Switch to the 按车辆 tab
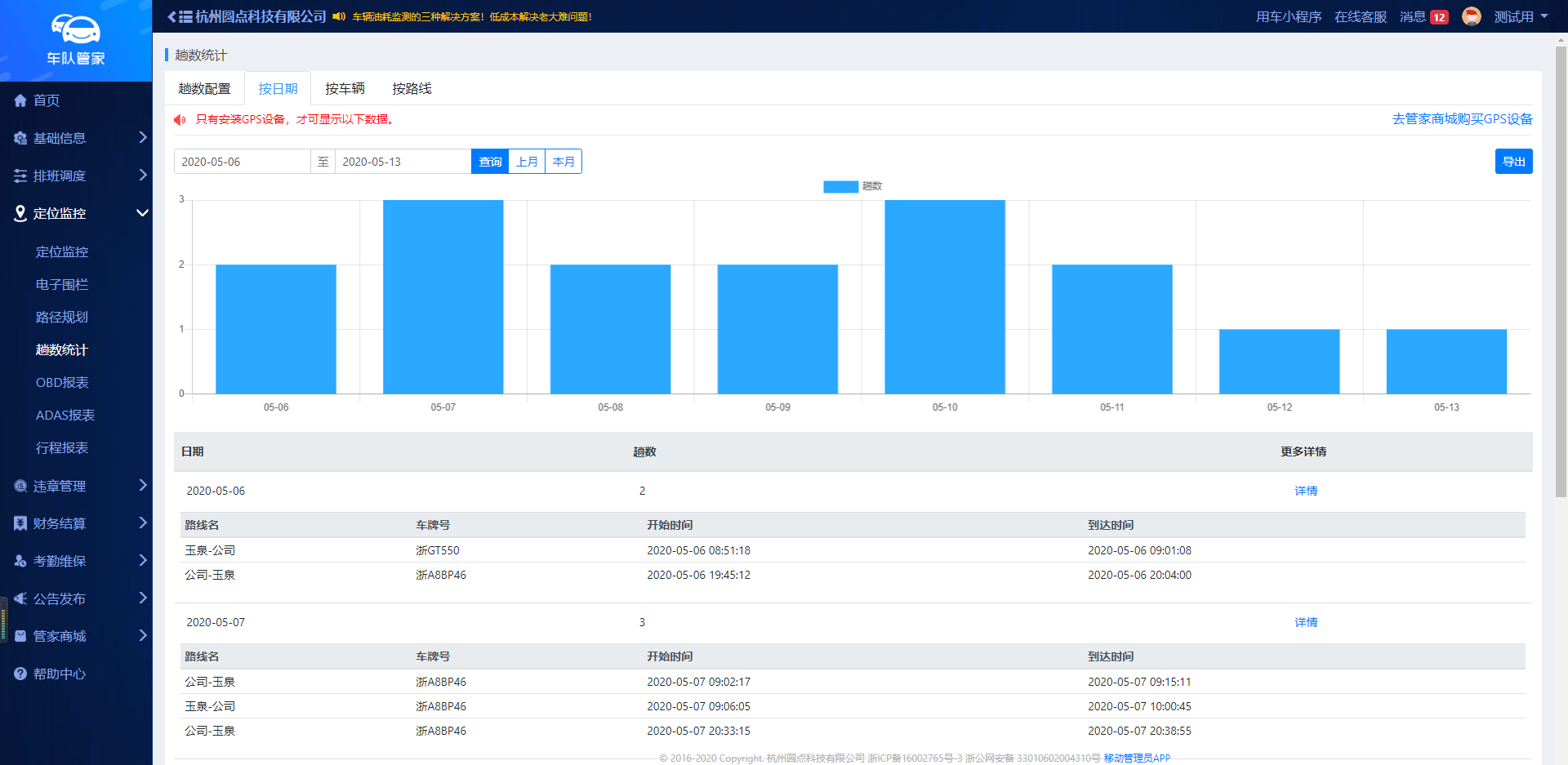The image size is (1568, 765). click(345, 88)
